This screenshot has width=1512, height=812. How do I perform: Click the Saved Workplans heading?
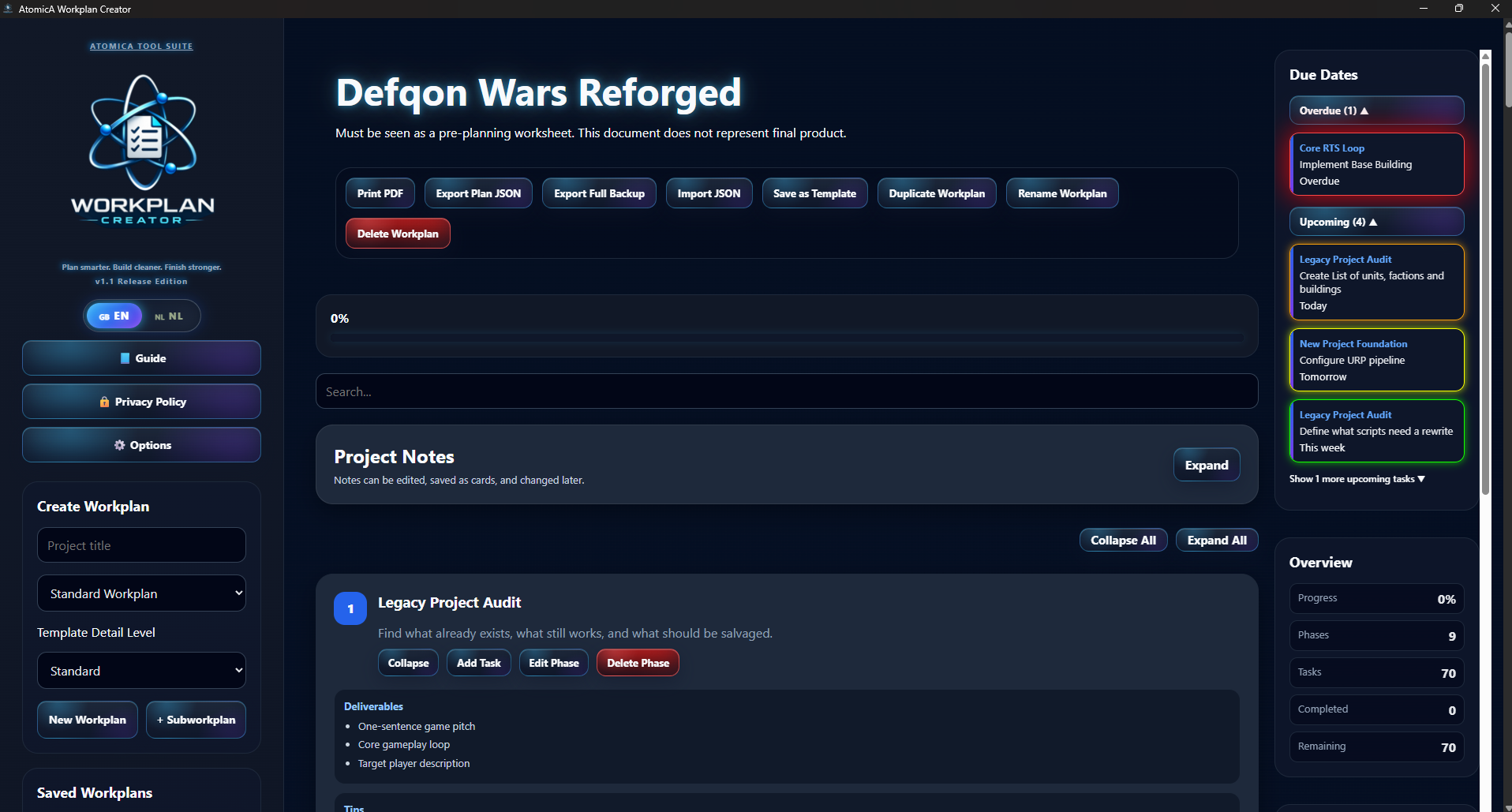[x=95, y=793]
